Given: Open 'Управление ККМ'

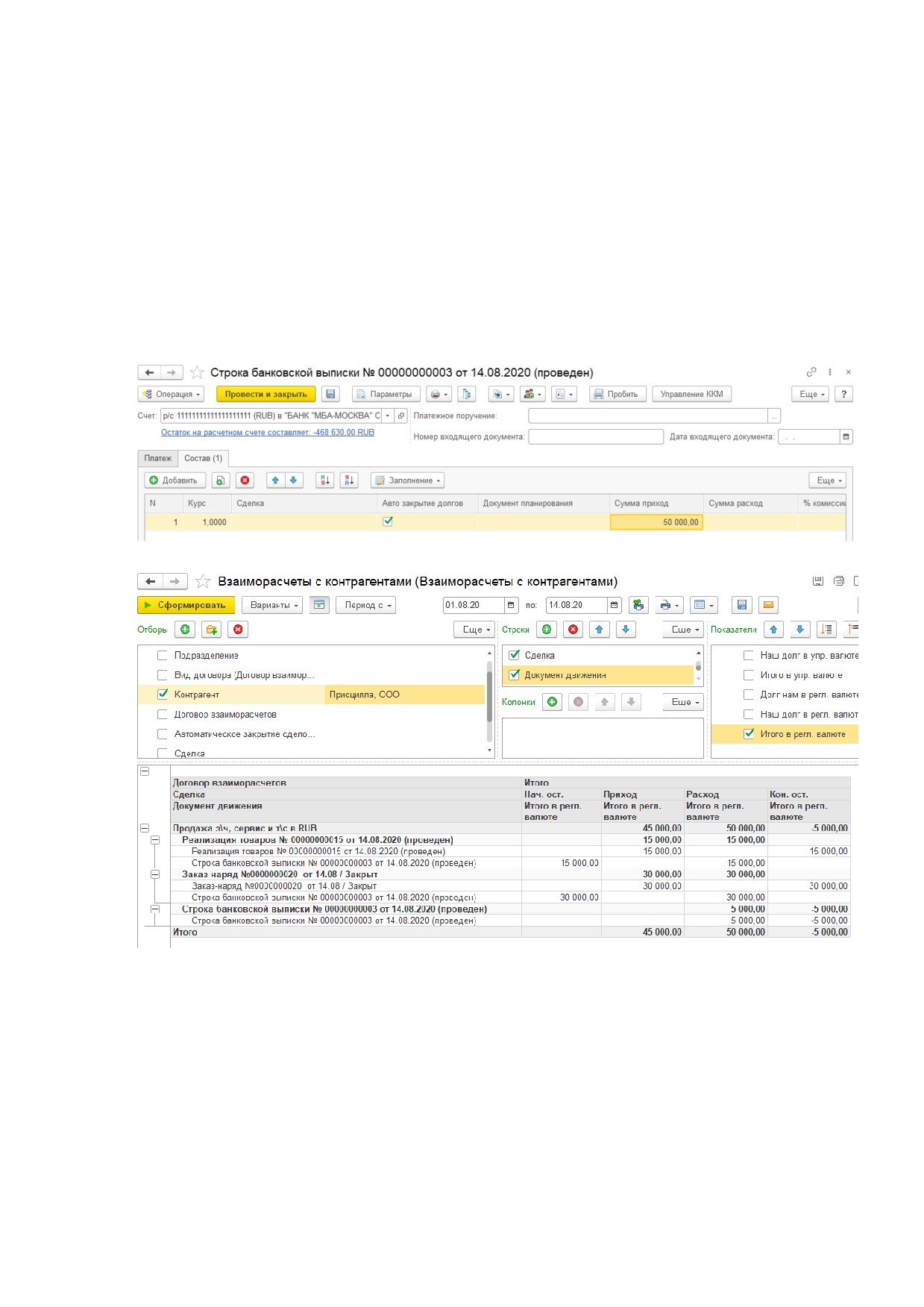Looking at the screenshot, I should [691, 394].
